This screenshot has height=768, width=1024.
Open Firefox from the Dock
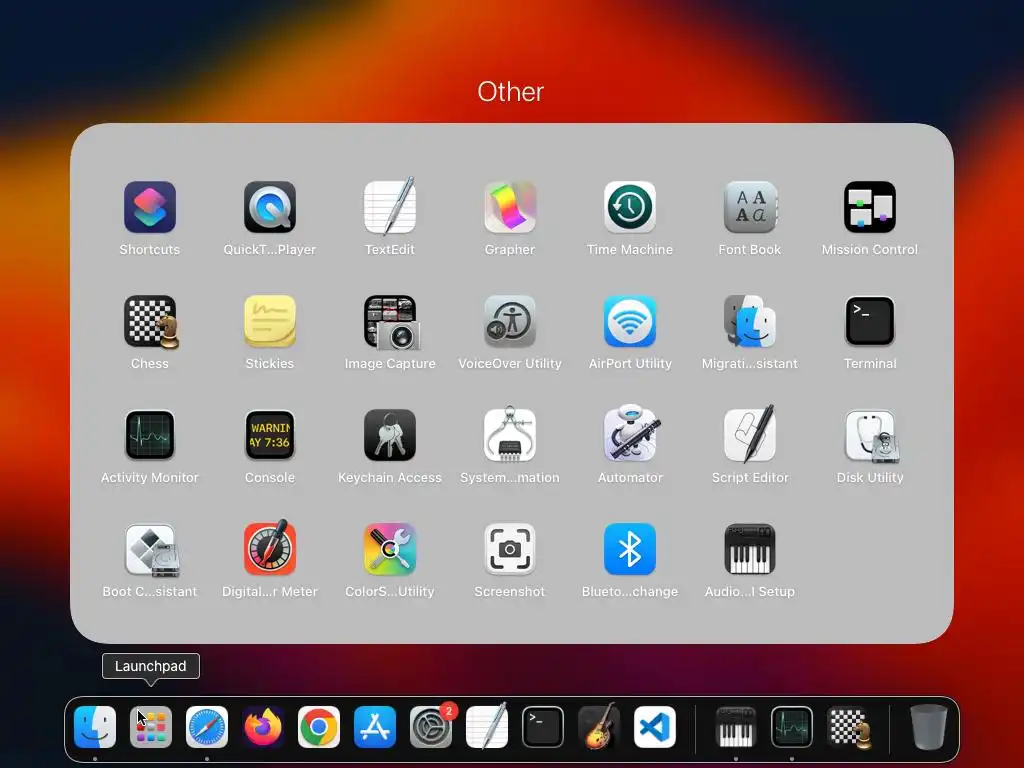point(263,727)
